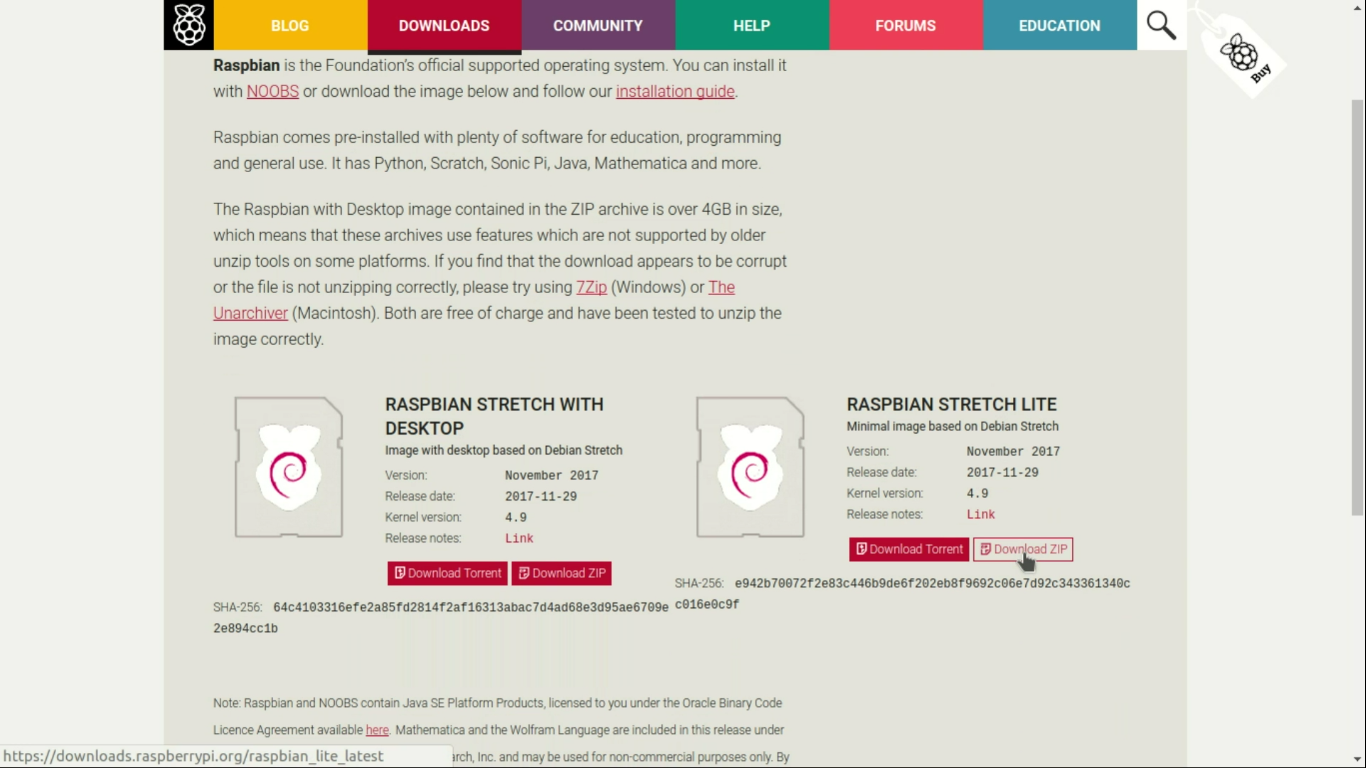Click the Lite SHA-256 hash starting e942b70072

(903, 594)
